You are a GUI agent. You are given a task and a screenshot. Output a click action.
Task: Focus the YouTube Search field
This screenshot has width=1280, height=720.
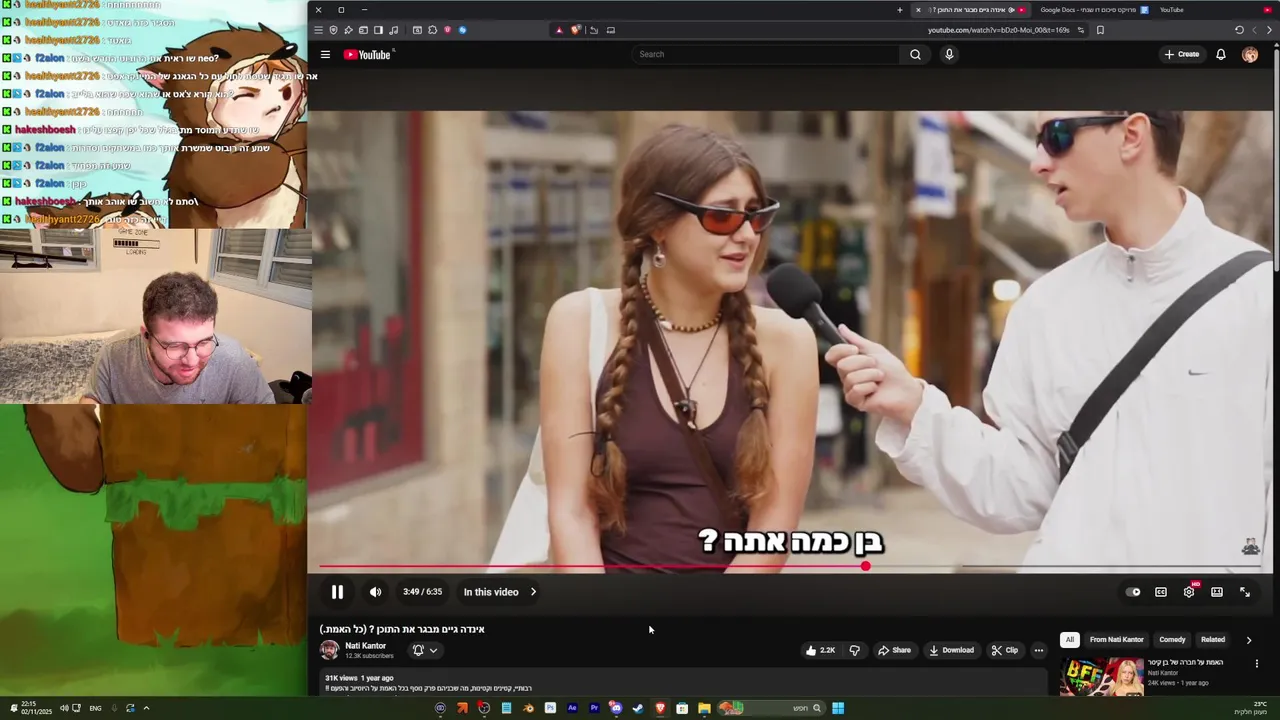click(768, 54)
